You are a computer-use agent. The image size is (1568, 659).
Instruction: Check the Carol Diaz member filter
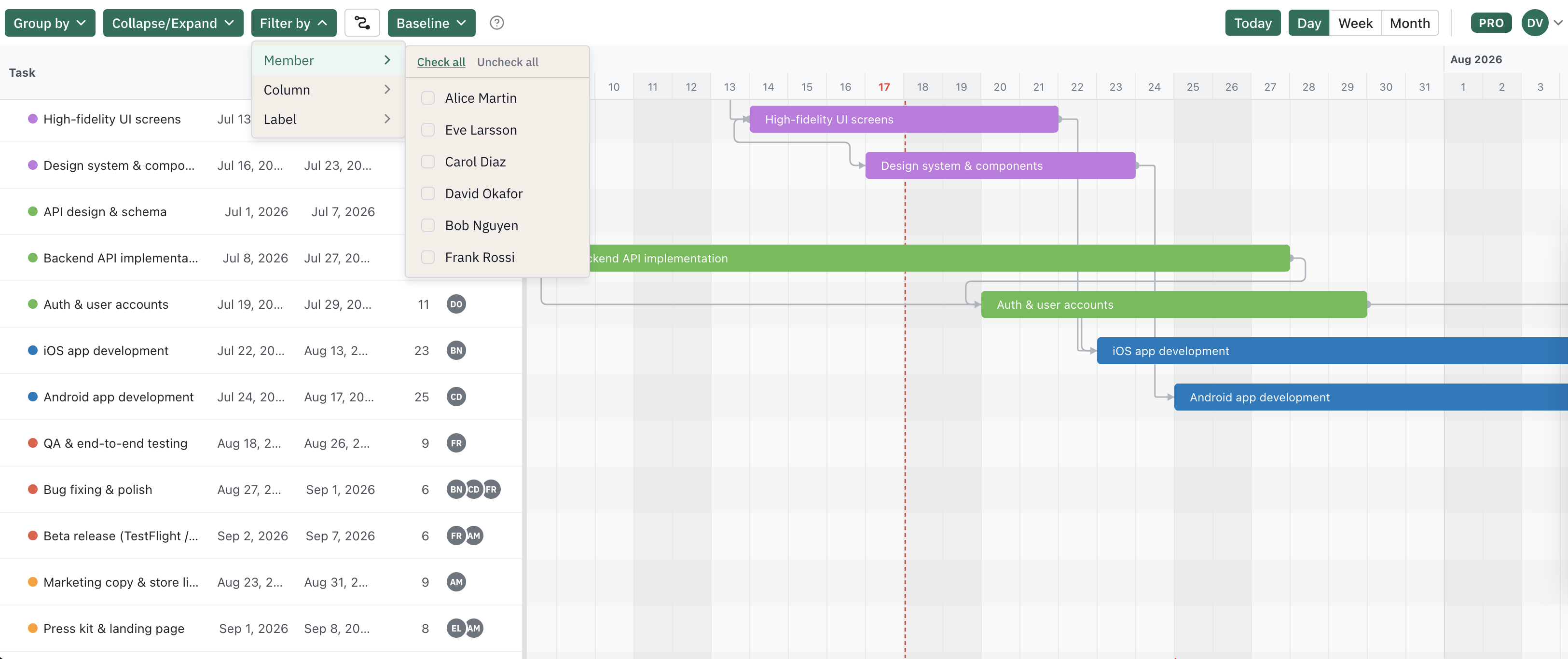pyautogui.click(x=428, y=162)
